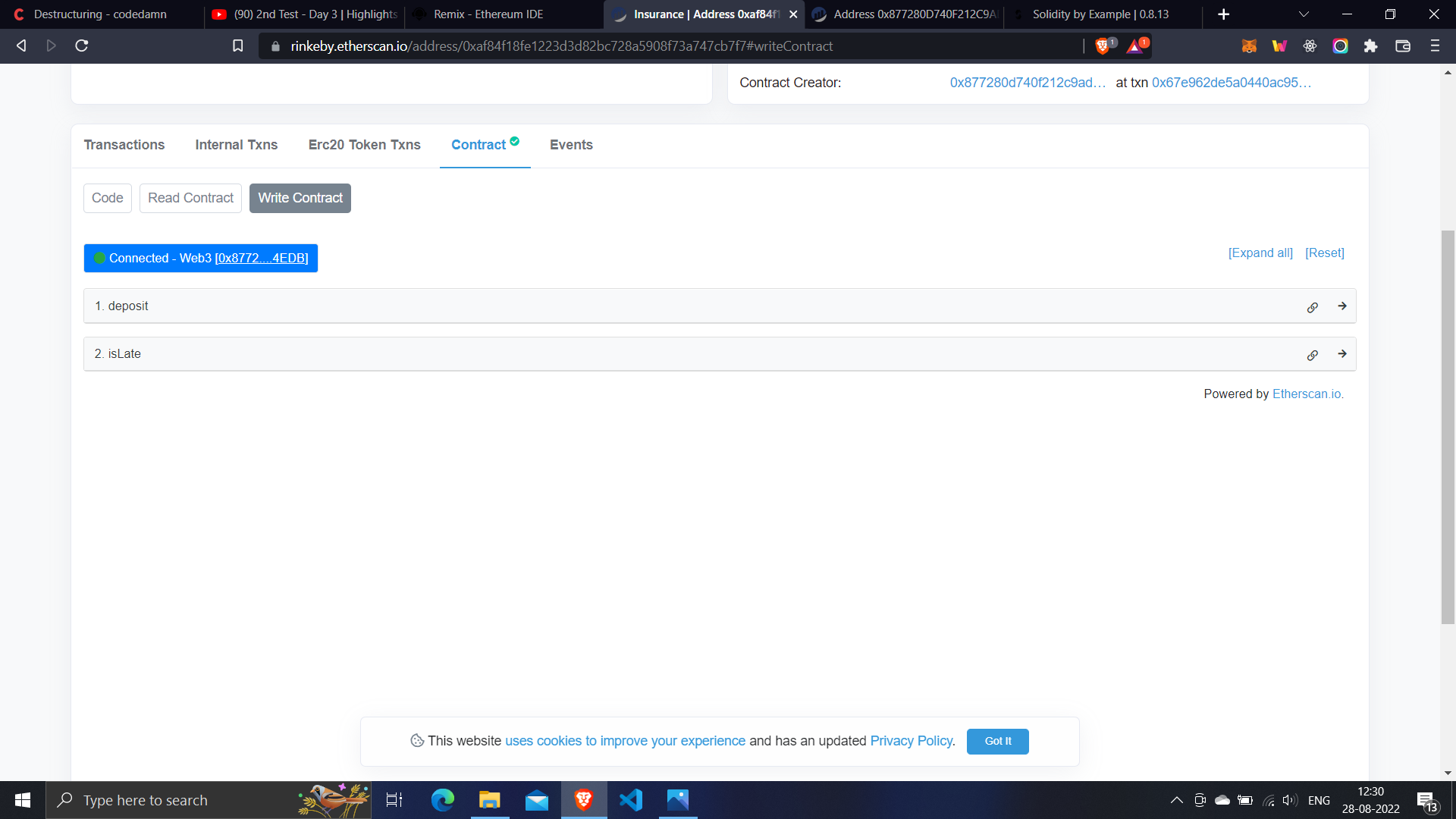Switch to Internal Txns tab

[x=237, y=145]
